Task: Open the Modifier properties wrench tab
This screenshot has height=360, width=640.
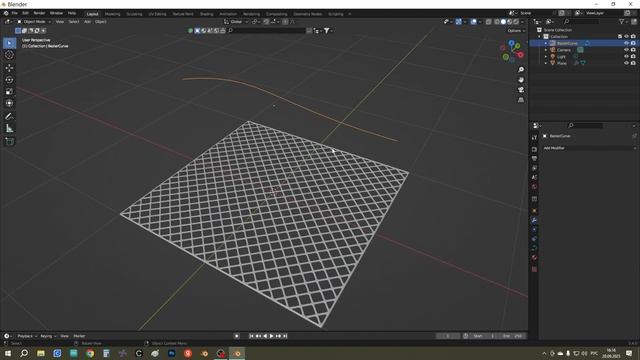Action: pos(534,220)
